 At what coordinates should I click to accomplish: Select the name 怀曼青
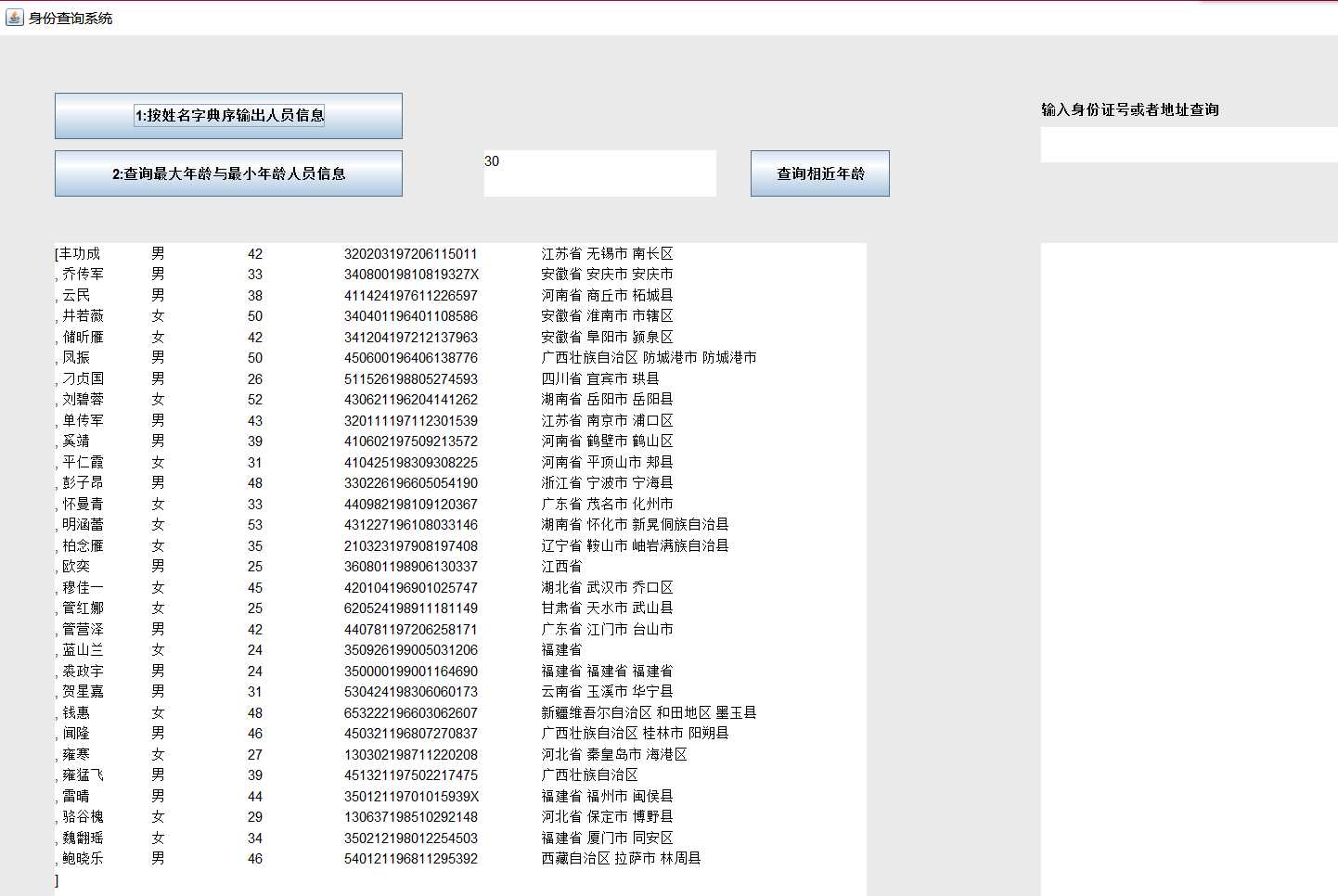pos(83,504)
